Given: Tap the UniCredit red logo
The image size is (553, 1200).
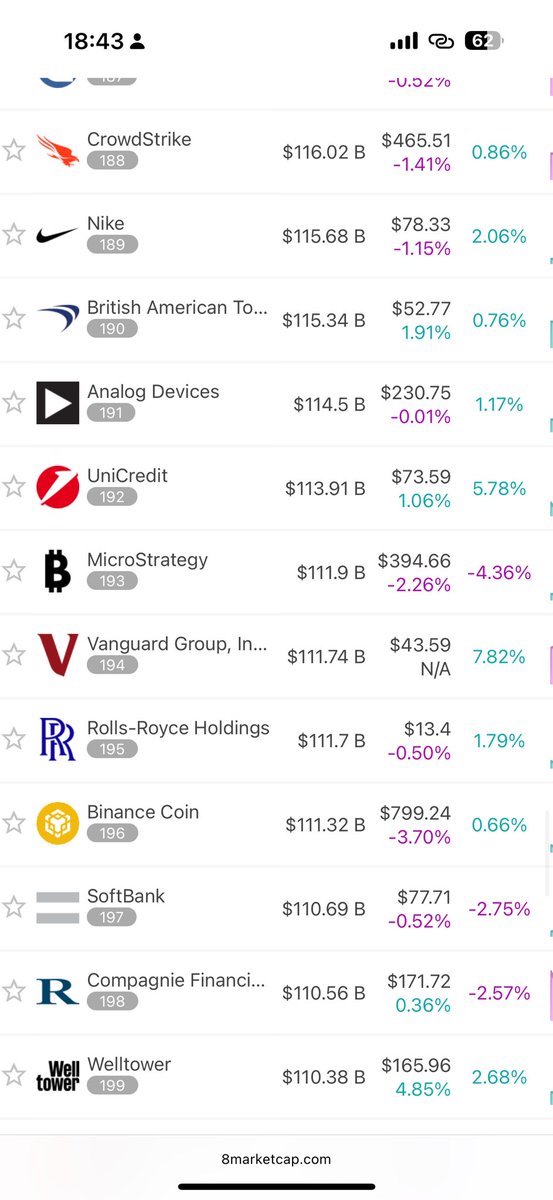Looking at the screenshot, I should (x=57, y=487).
